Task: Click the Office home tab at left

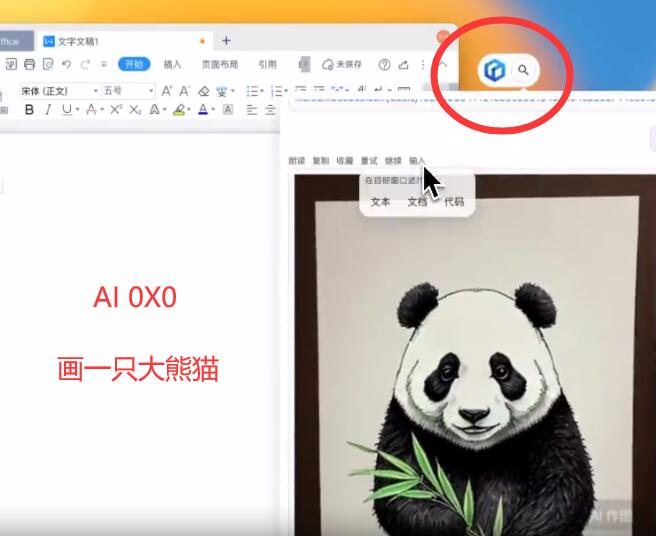Action: (x=16, y=41)
